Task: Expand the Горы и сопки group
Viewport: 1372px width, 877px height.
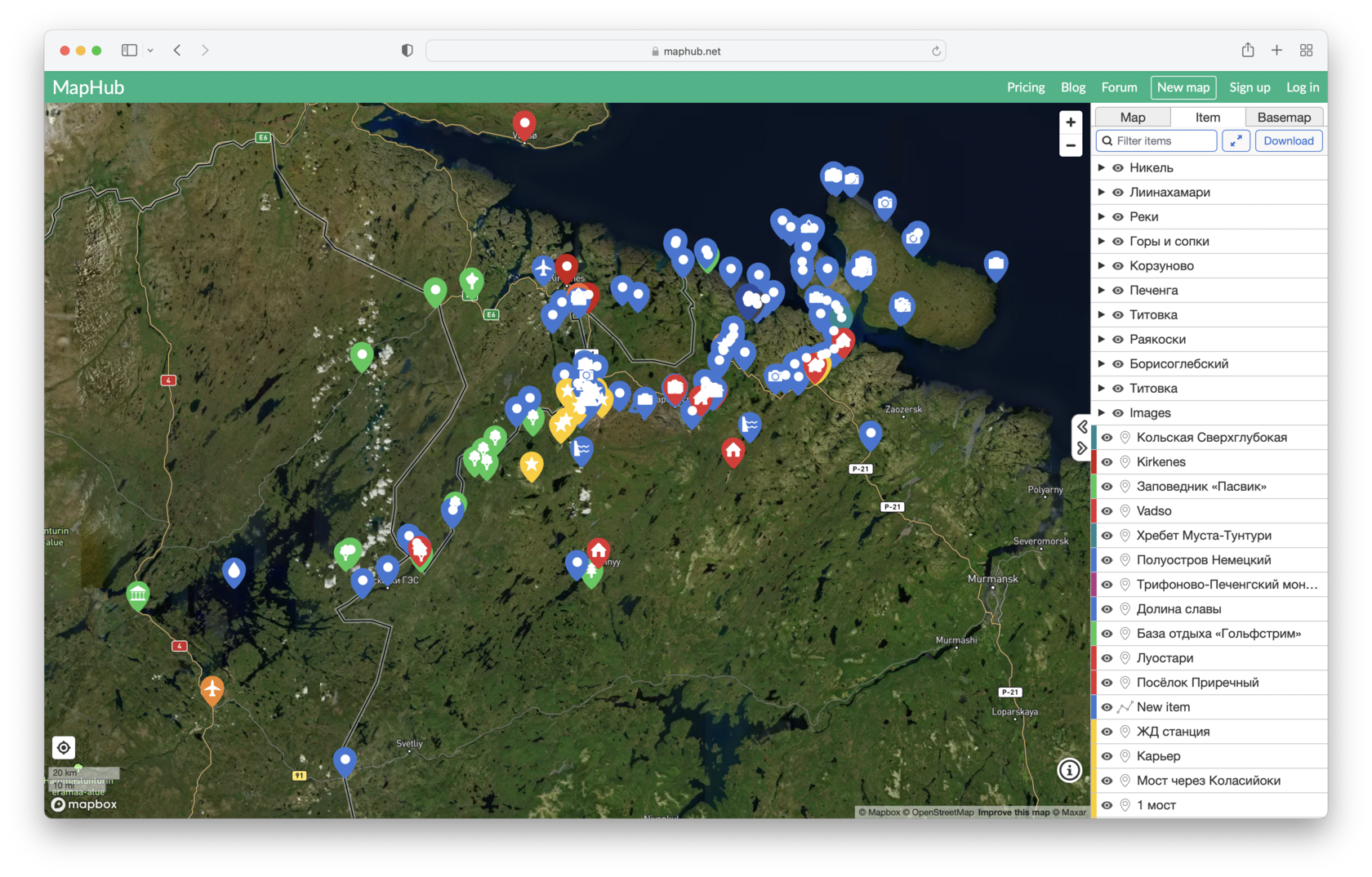Action: tap(1101, 241)
